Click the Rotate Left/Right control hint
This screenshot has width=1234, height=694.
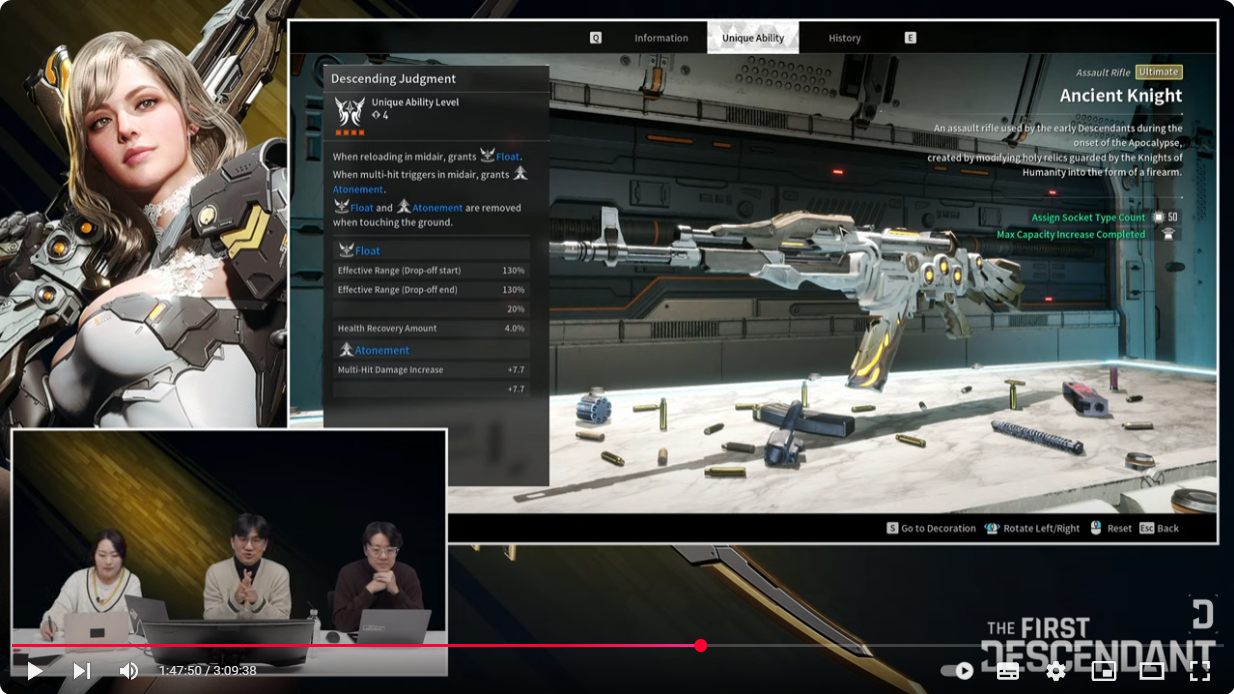coord(1032,528)
